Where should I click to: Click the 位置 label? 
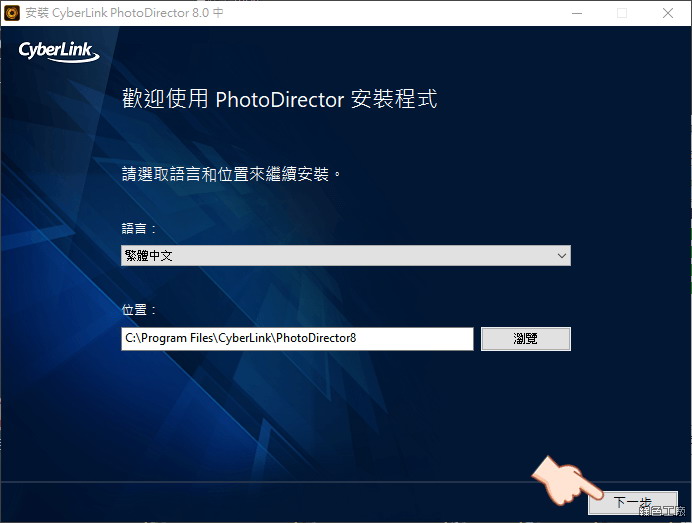[139, 310]
